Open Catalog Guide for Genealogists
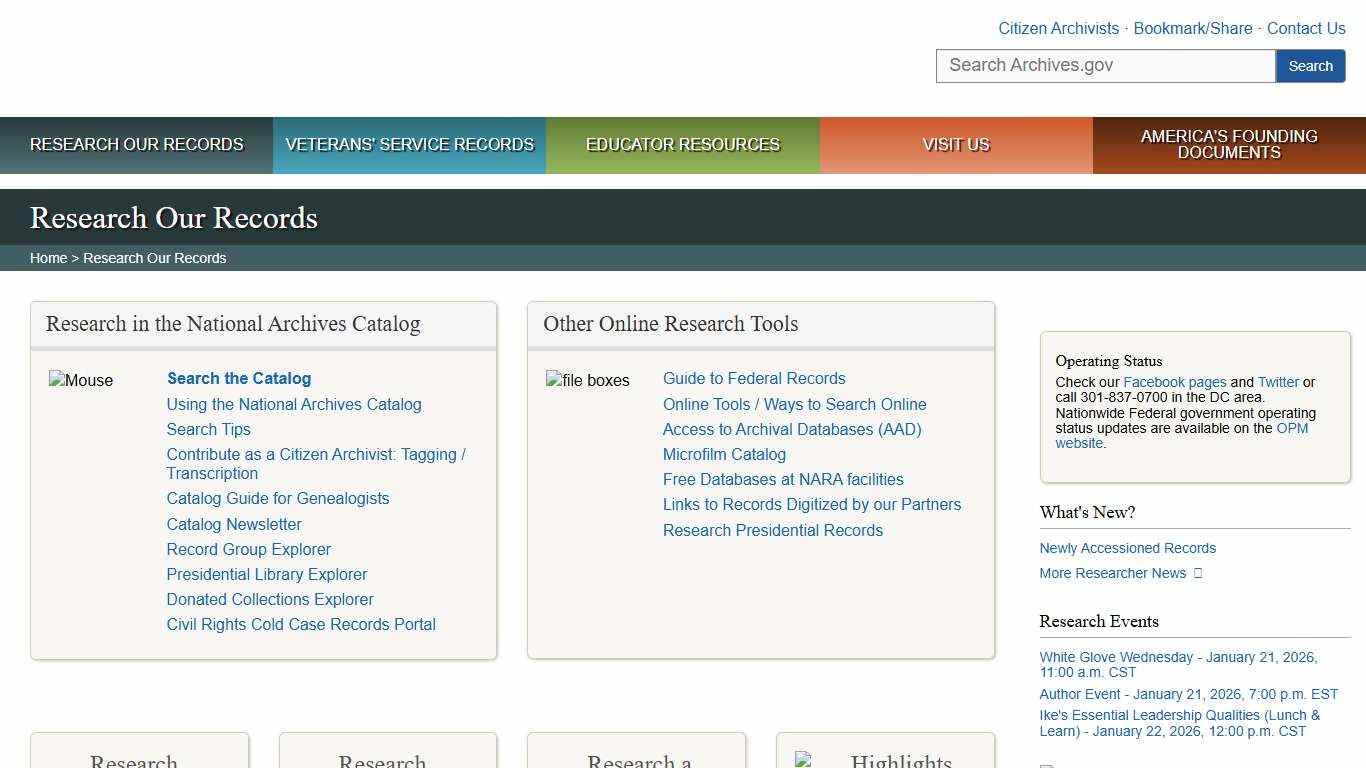This screenshot has width=1366, height=768. (278, 498)
